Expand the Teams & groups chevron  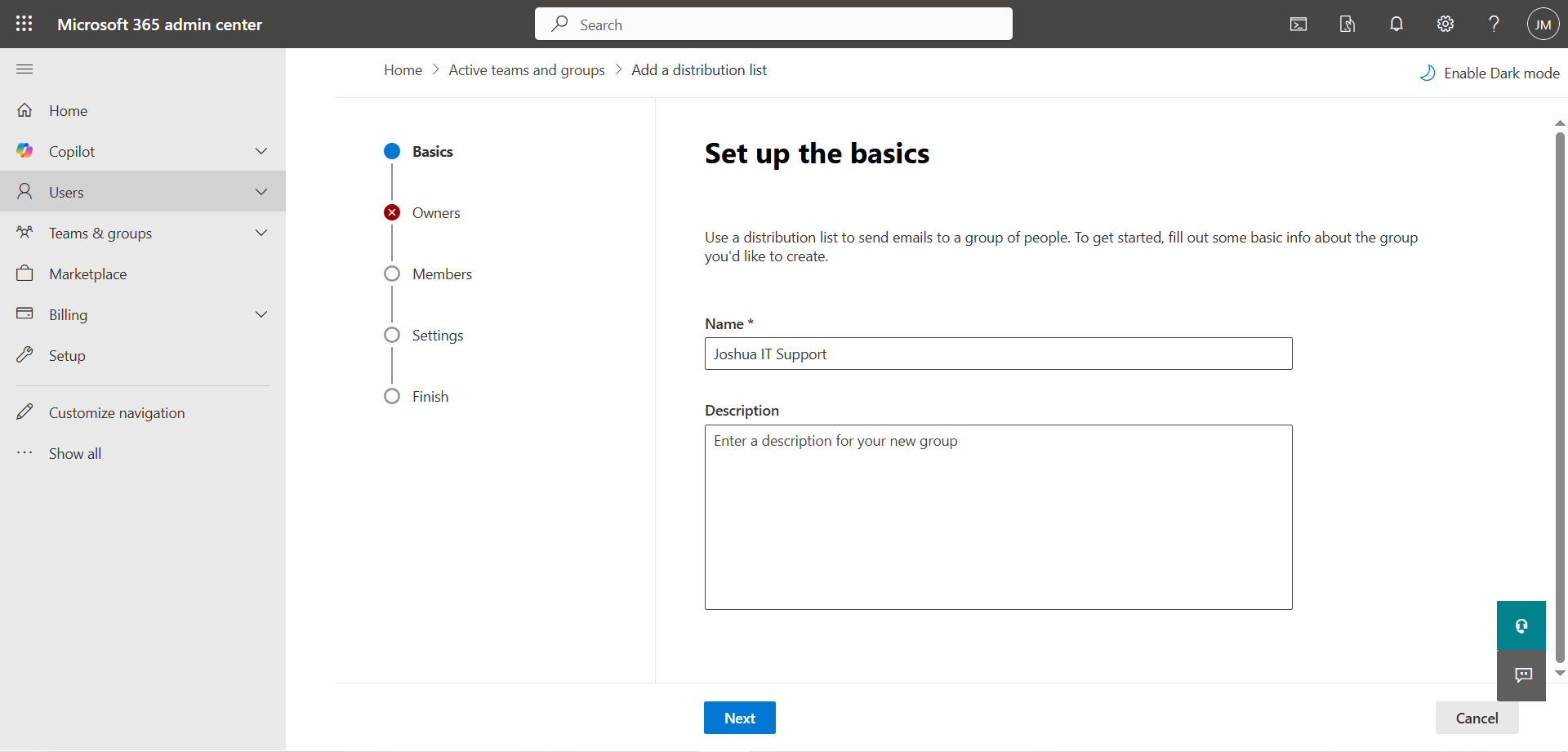pyautogui.click(x=261, y=233)
